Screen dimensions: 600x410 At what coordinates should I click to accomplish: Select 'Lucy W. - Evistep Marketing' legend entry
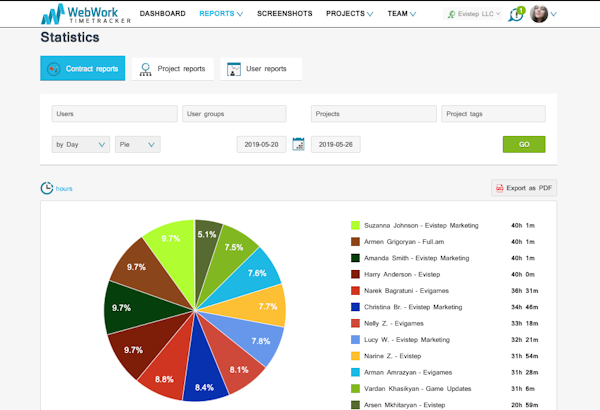tap(407, 340)
